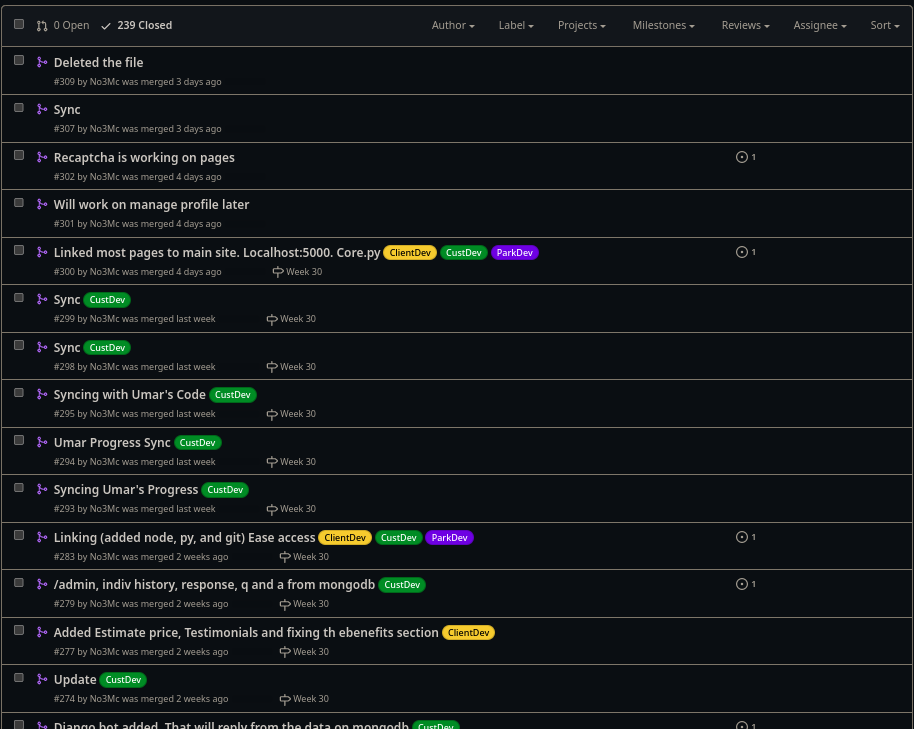Image resolution: width=914 pixels, height=729 pixels.
Task: Click the 'Week 30' milestone link on Sync #299
Action: click(x=297, y=318)
